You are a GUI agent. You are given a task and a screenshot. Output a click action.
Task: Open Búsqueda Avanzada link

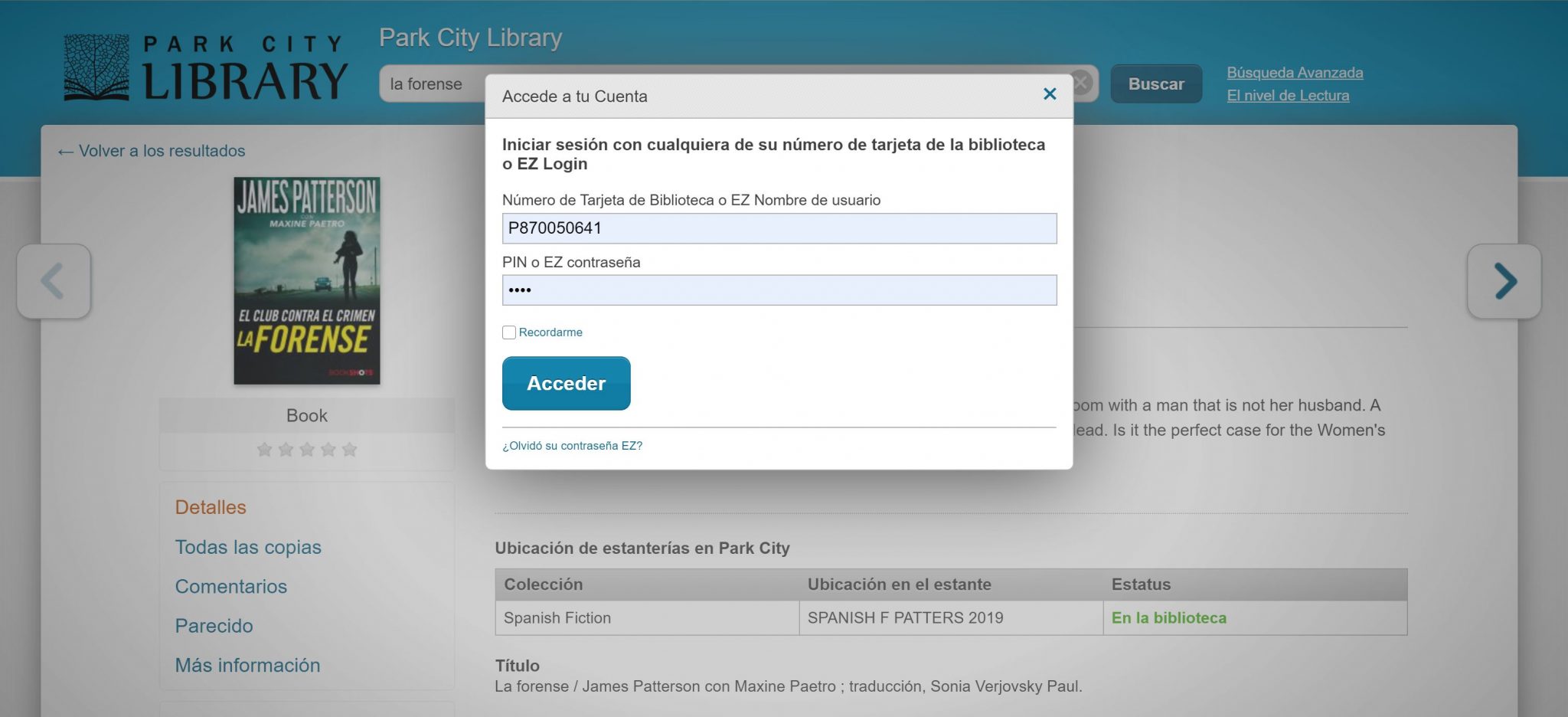coord(1295,73)
